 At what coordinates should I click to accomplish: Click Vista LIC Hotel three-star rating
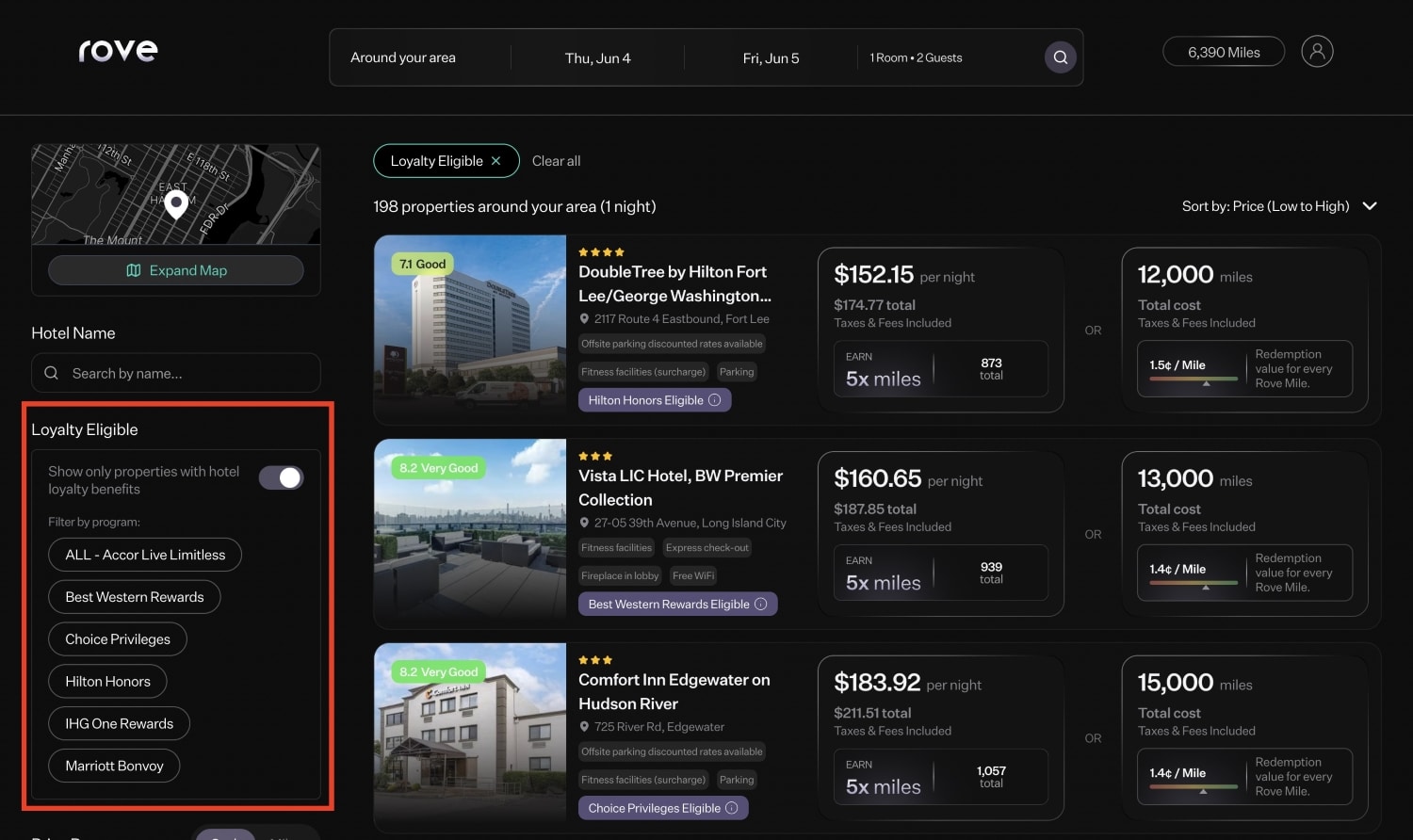(595, 456)
